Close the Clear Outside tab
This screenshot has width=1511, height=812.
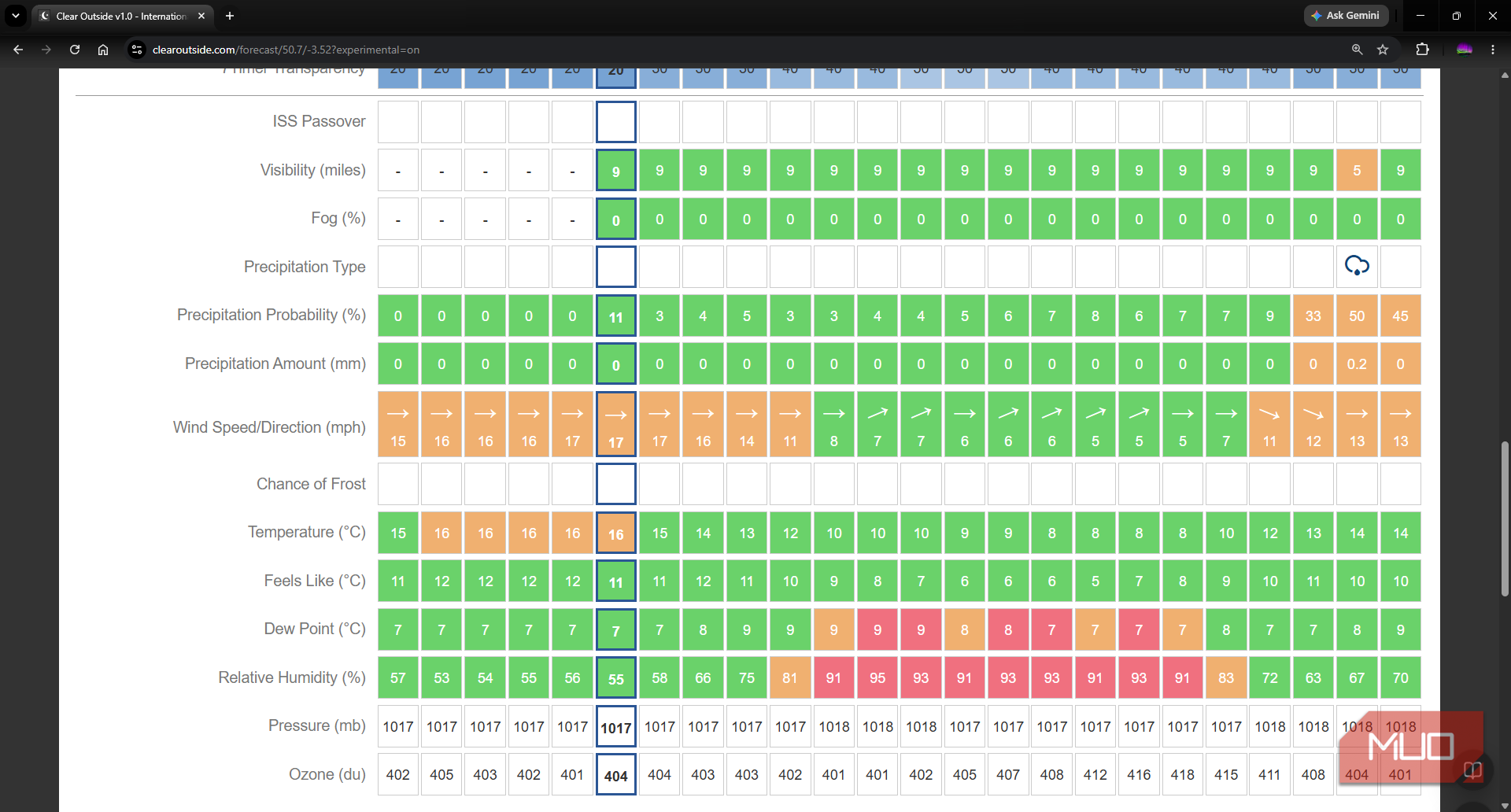[x=201, y=16]
